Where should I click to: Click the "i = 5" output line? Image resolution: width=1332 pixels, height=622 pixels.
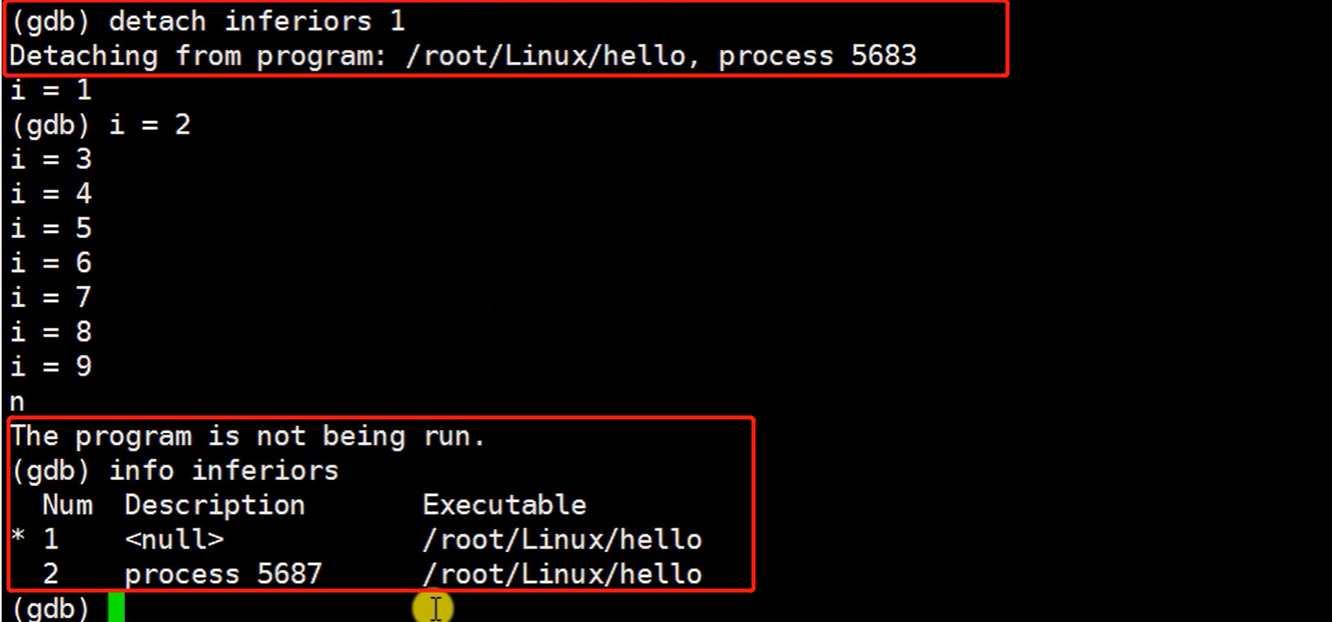(x=51, y=228)
